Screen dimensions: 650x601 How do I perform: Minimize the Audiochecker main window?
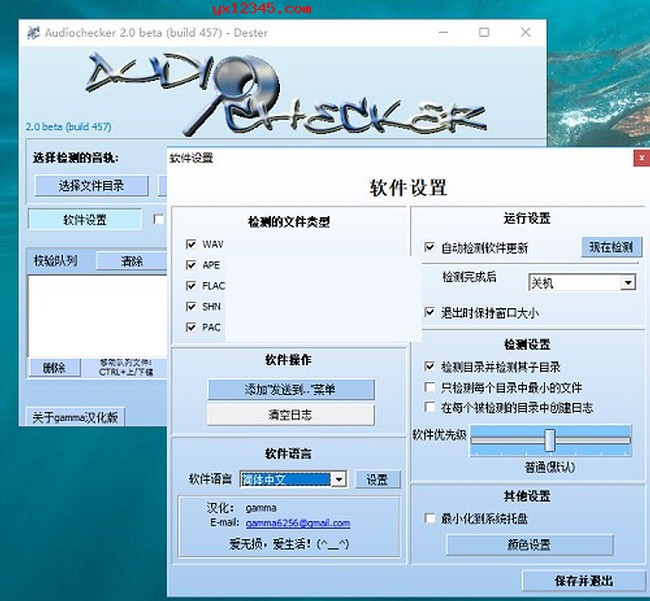pyautogui.click(x=443, y=32)
